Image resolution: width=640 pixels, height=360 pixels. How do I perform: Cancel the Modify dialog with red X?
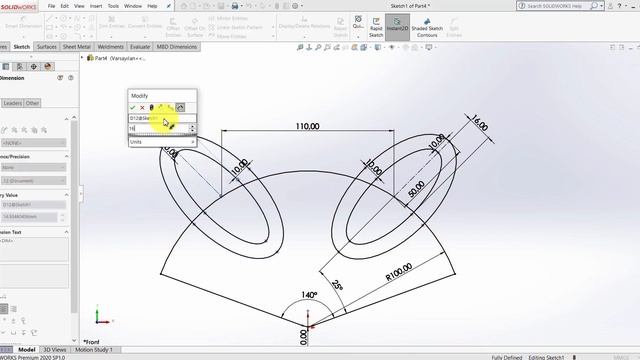142,107
